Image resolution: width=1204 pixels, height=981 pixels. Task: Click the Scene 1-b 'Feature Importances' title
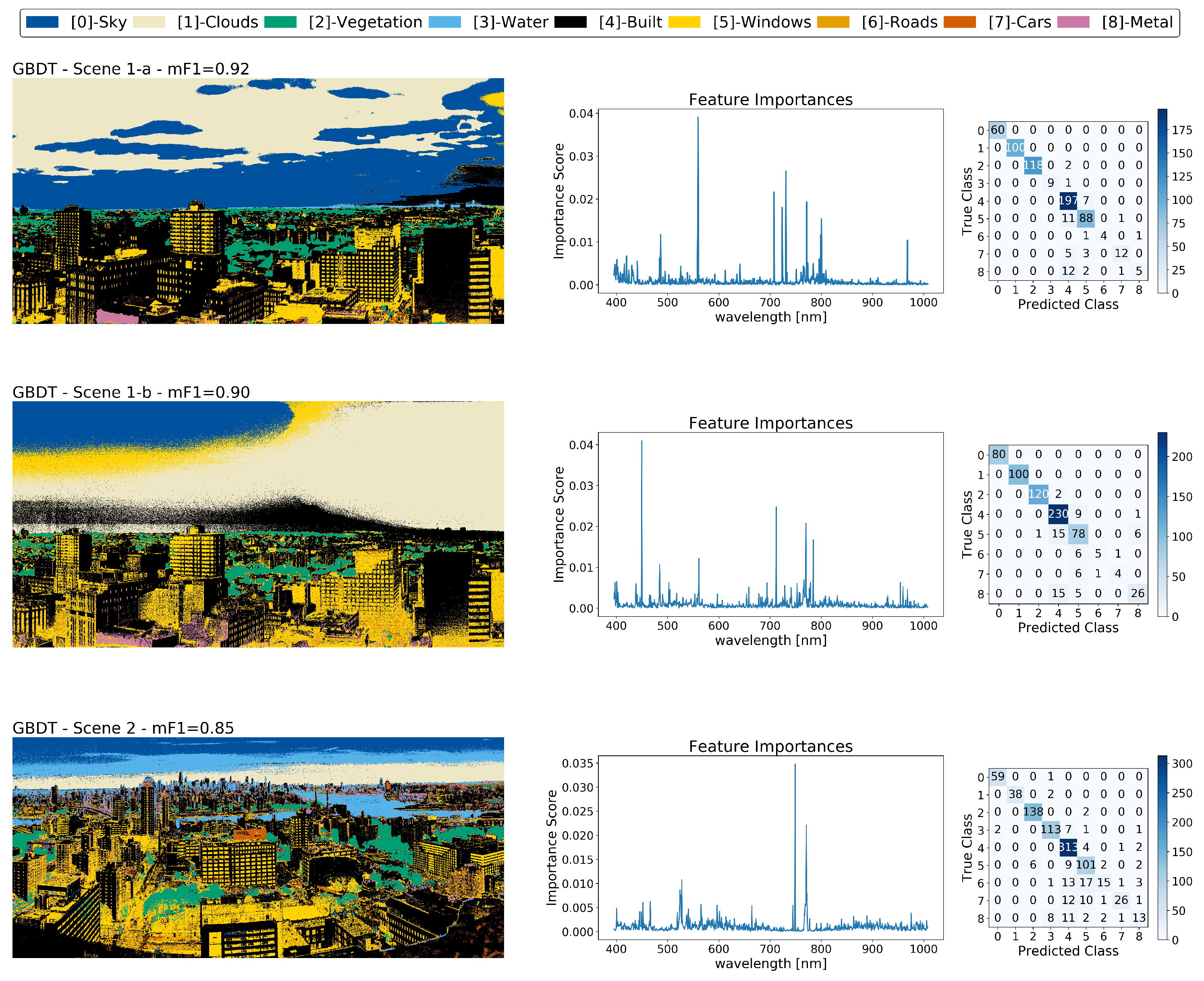coord(770,423)
